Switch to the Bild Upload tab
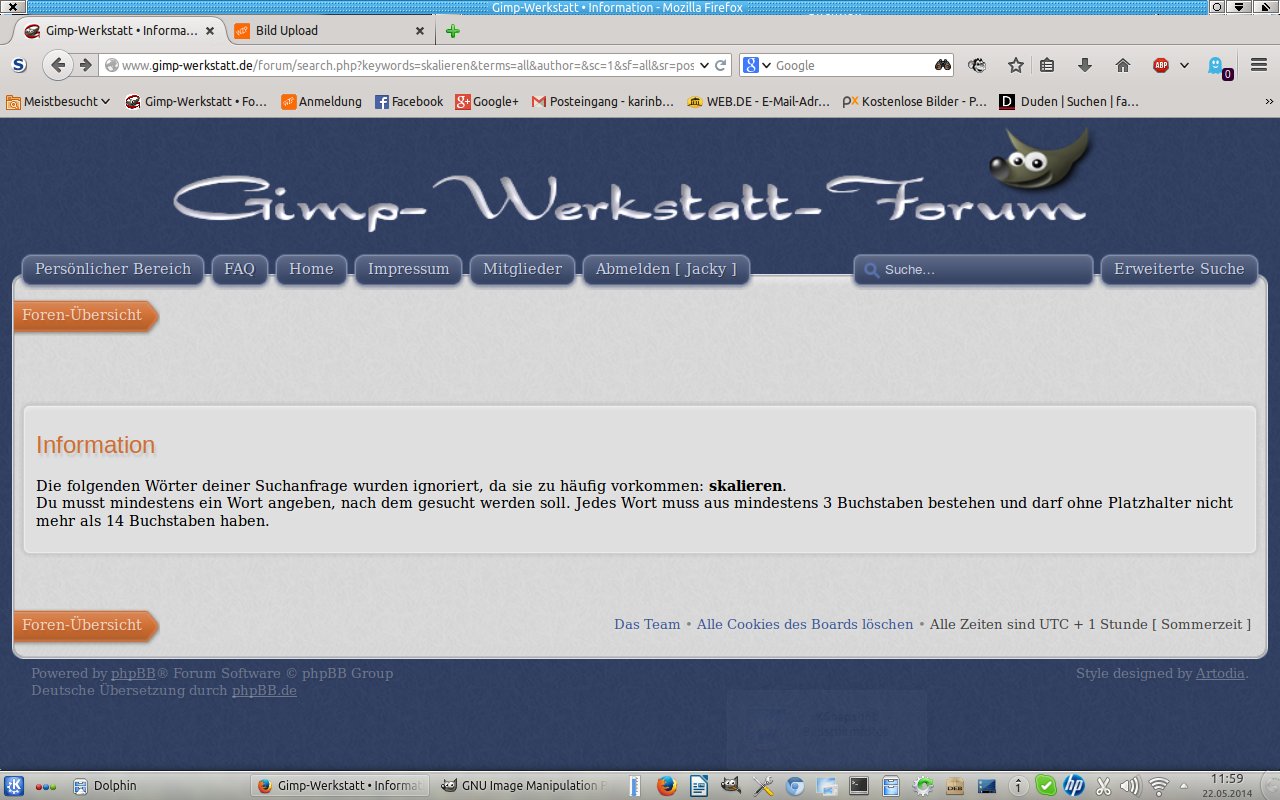 (328, 31)
